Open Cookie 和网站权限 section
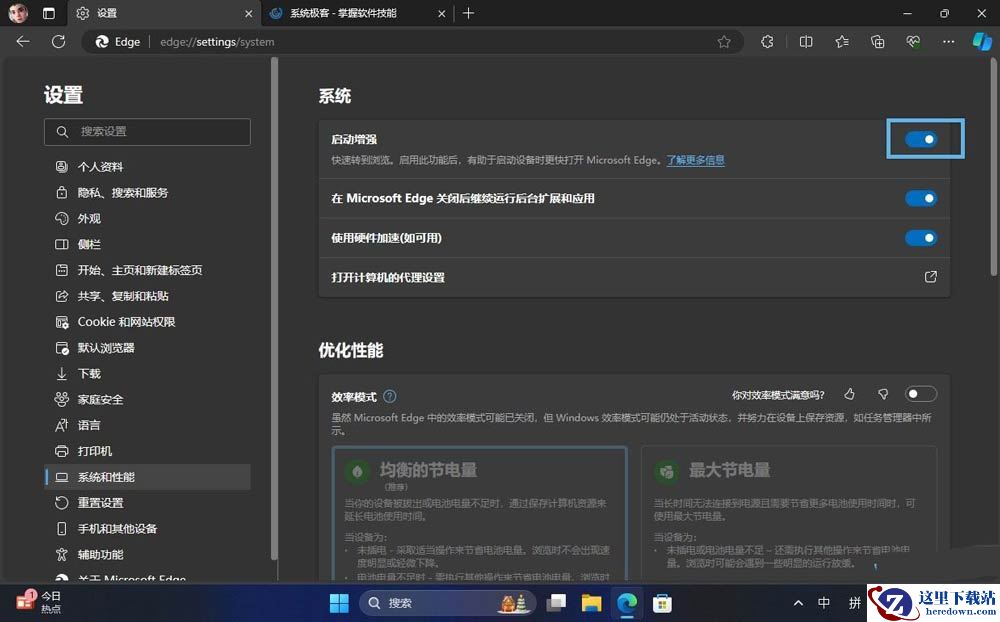The height and width of the screenshot is (622, 1000). [x=147, y=322]
